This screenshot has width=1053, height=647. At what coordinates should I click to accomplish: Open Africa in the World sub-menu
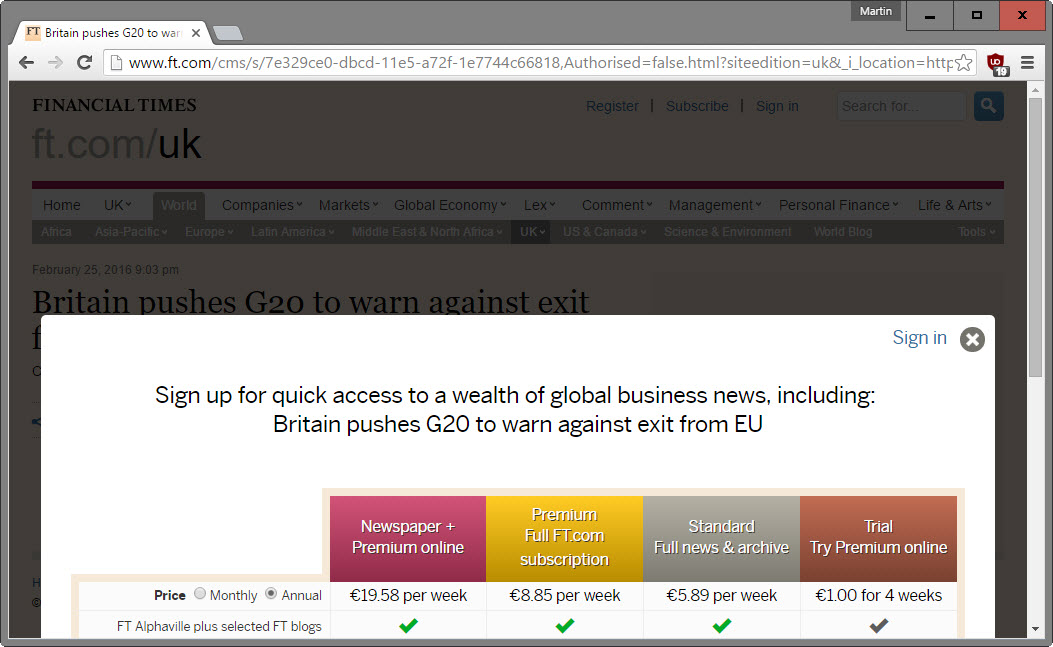pyautogui.click(x=56, y=232)
